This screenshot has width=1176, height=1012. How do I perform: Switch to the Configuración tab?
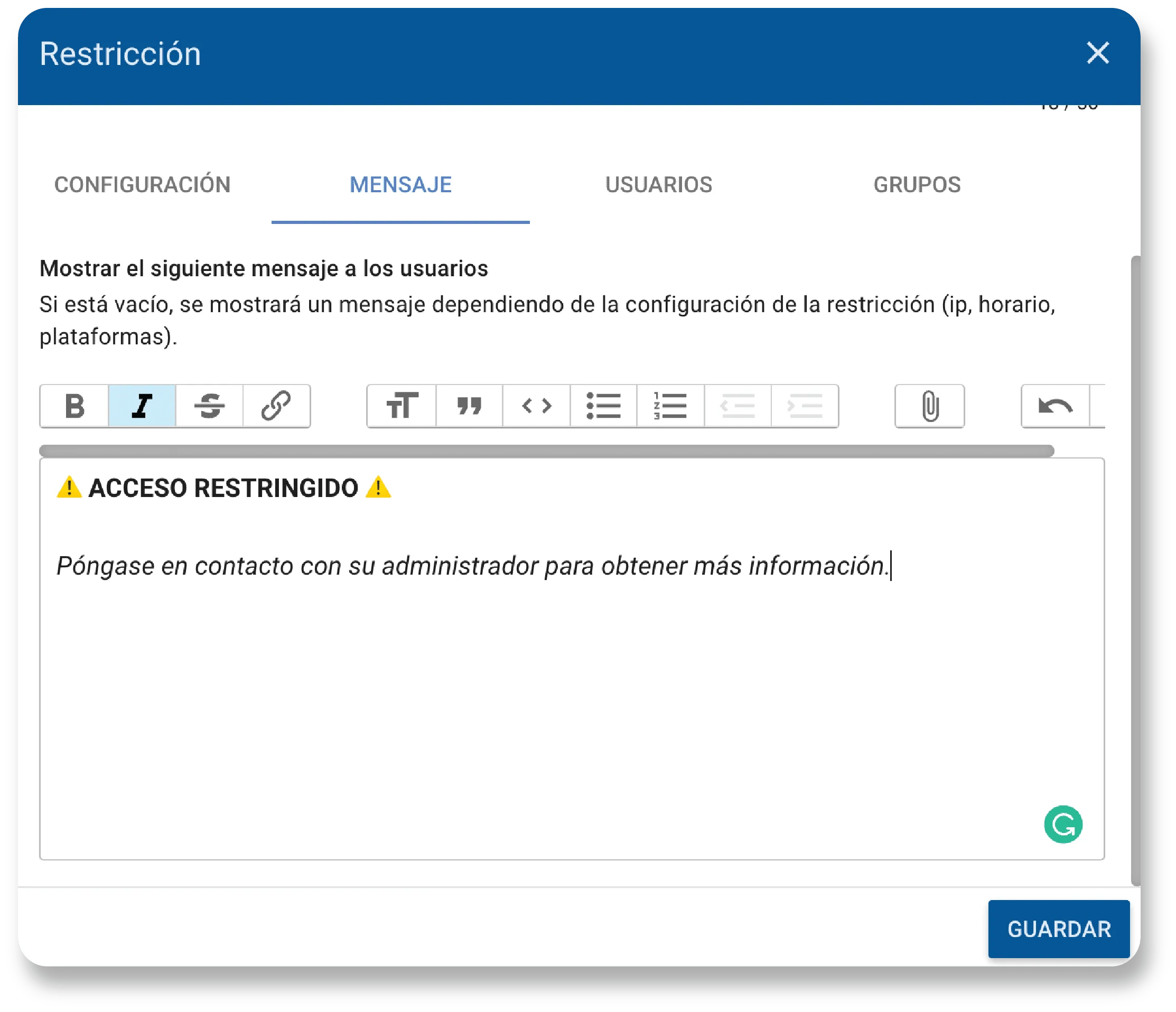(143, 185)
